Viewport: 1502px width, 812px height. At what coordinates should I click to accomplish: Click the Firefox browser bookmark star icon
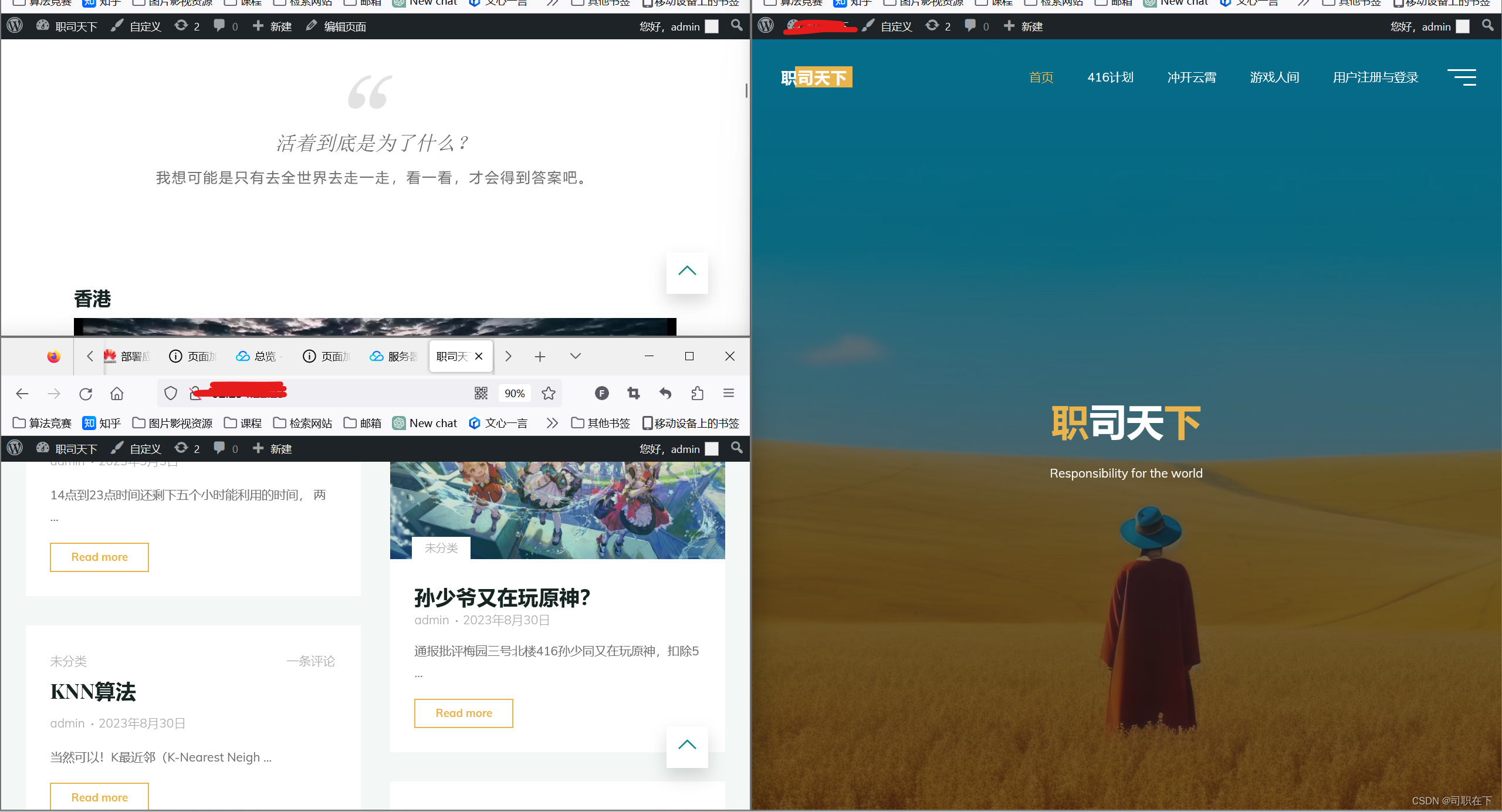pos(548,392)
